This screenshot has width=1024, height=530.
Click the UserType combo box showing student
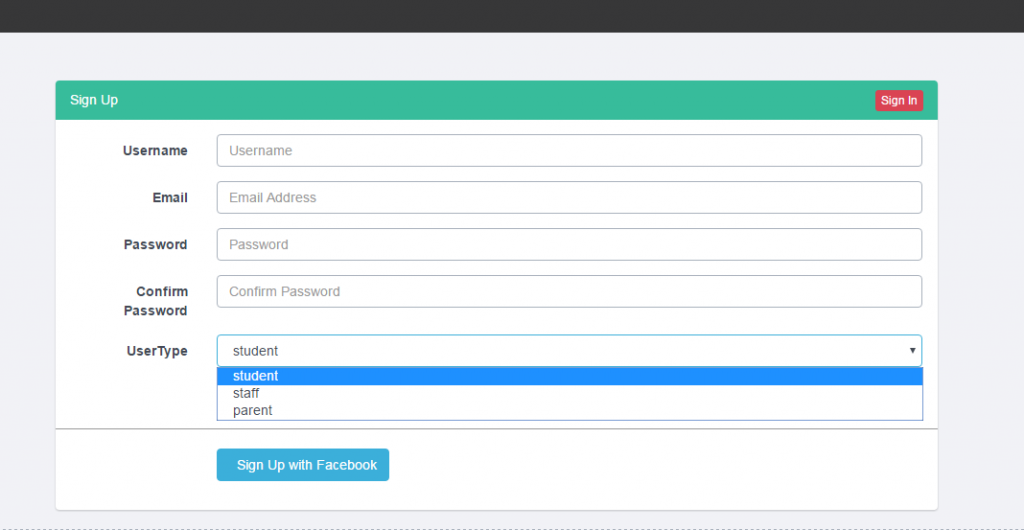click(x=560, y=351)
